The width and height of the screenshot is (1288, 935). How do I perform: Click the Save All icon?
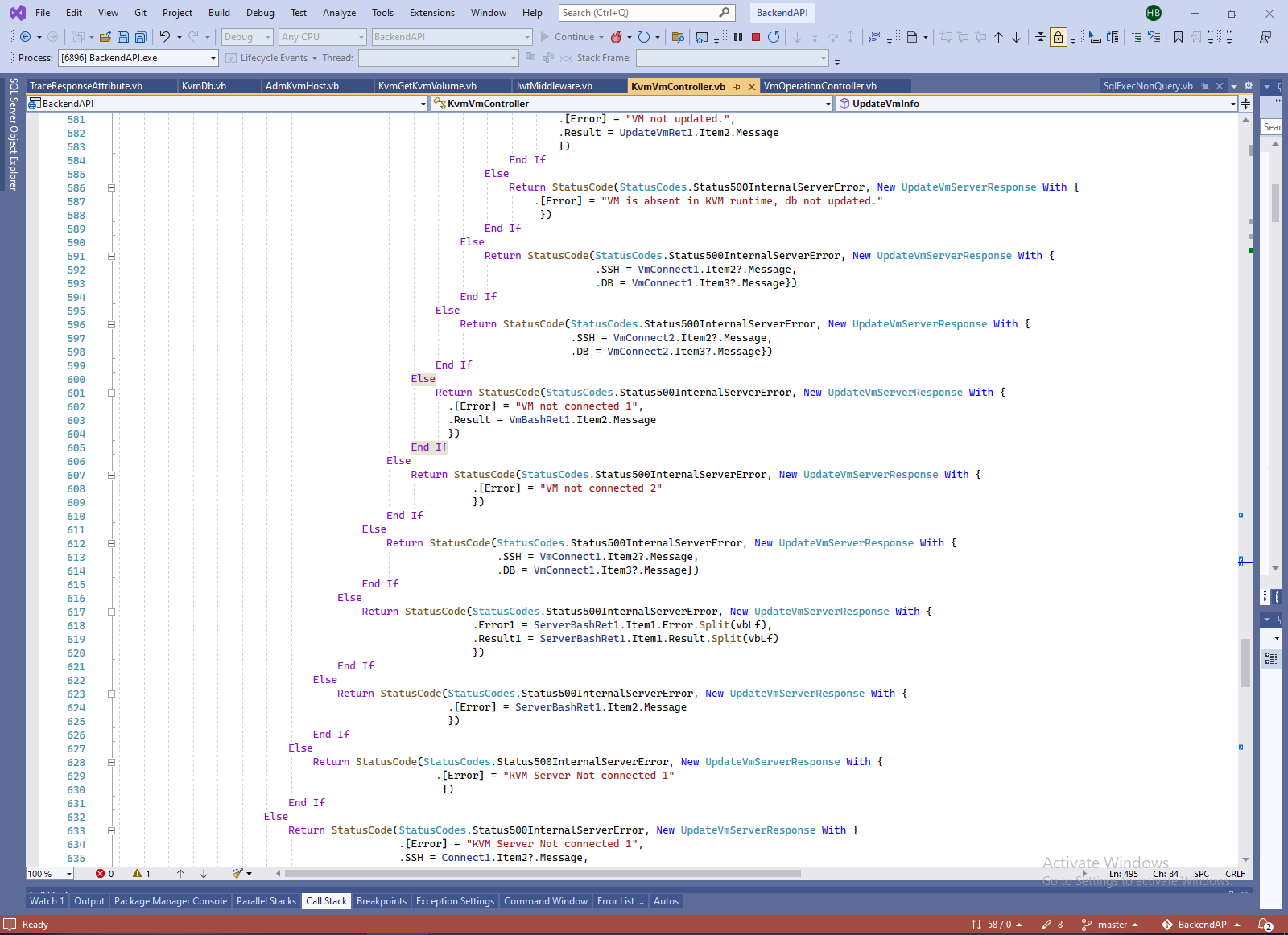coord(141,37)
